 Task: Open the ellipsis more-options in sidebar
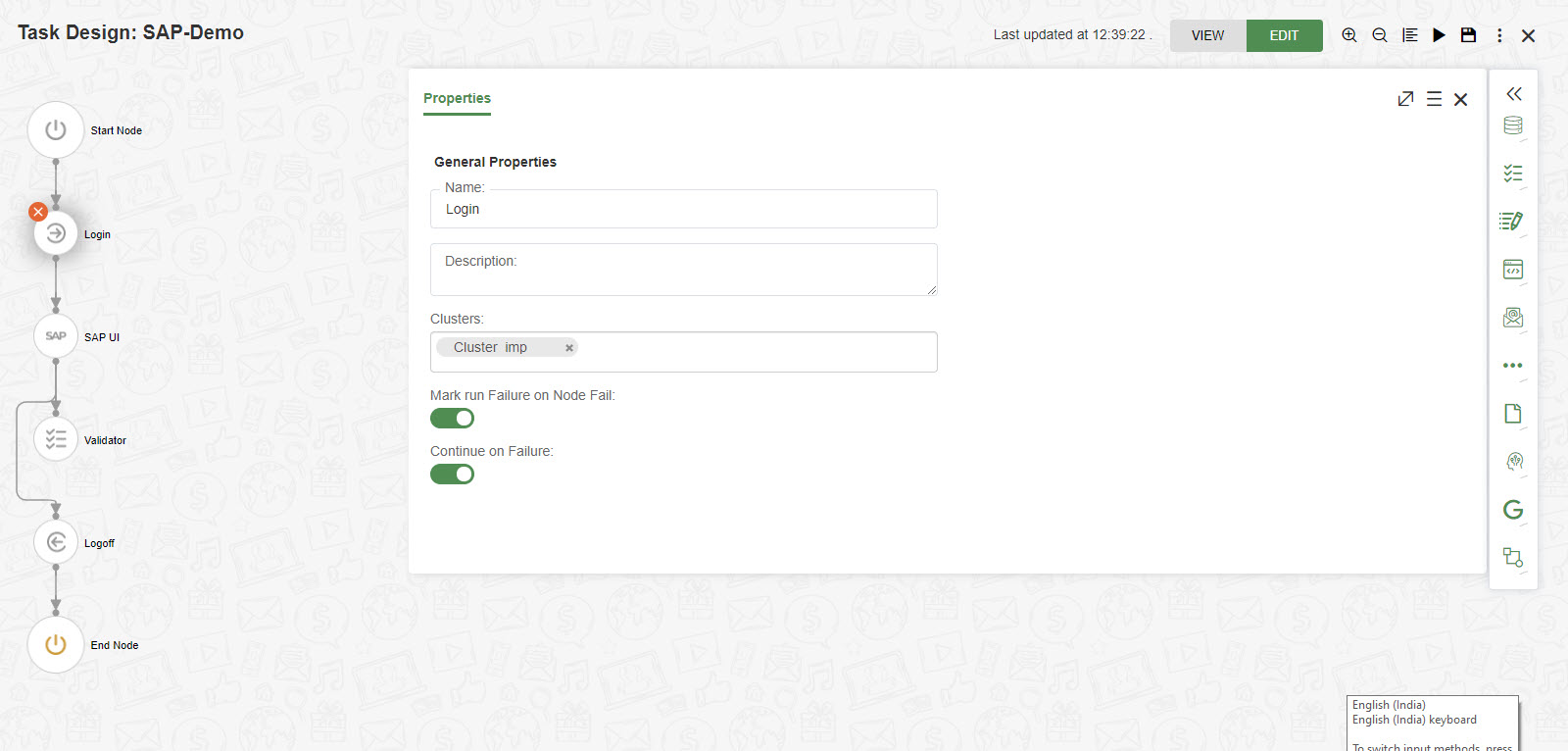[x=1512, y=365]
